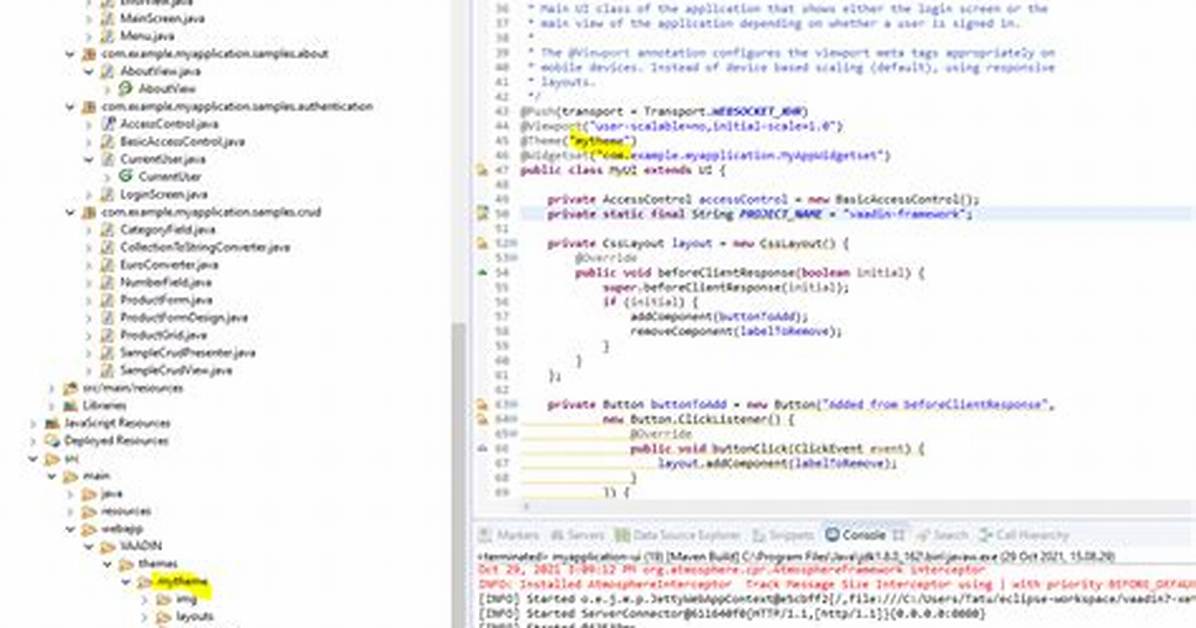The image size is (1196, 628).
Task: Collapse the webapp folder arrow
Action: [70, 529]
